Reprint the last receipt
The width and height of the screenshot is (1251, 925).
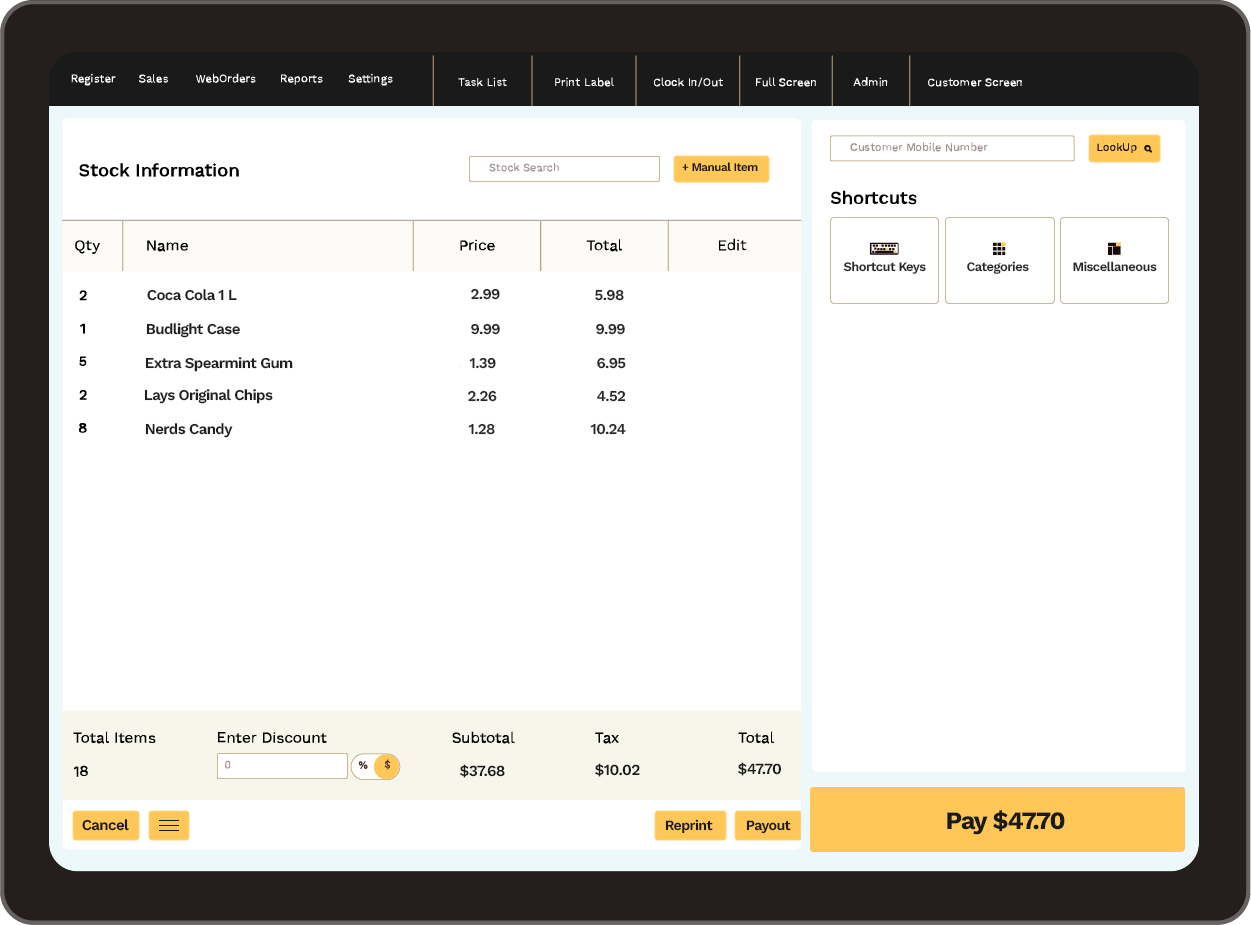[x=689, y=825]
